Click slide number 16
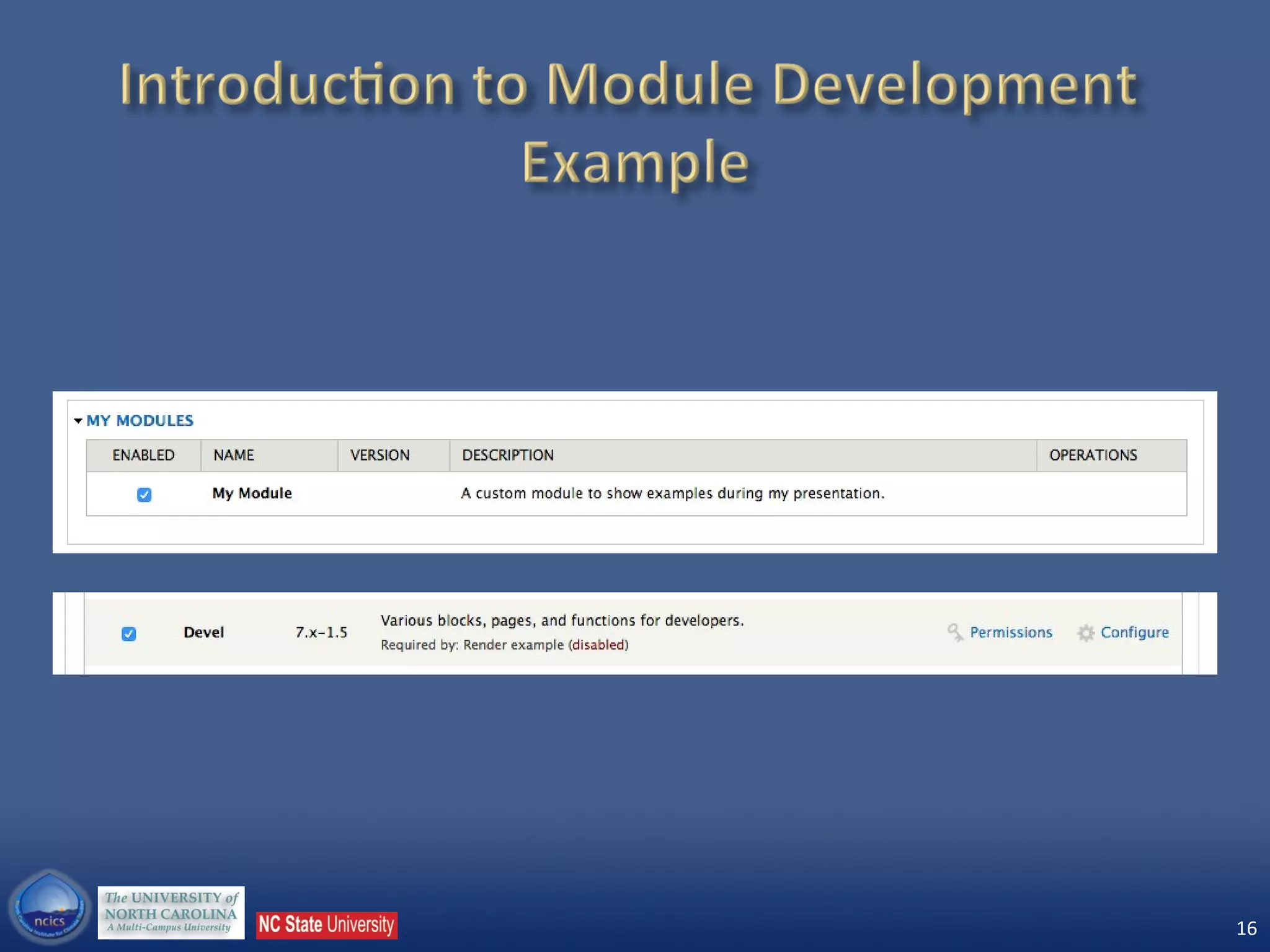The image size is (1270, 952). point(1246,928)
